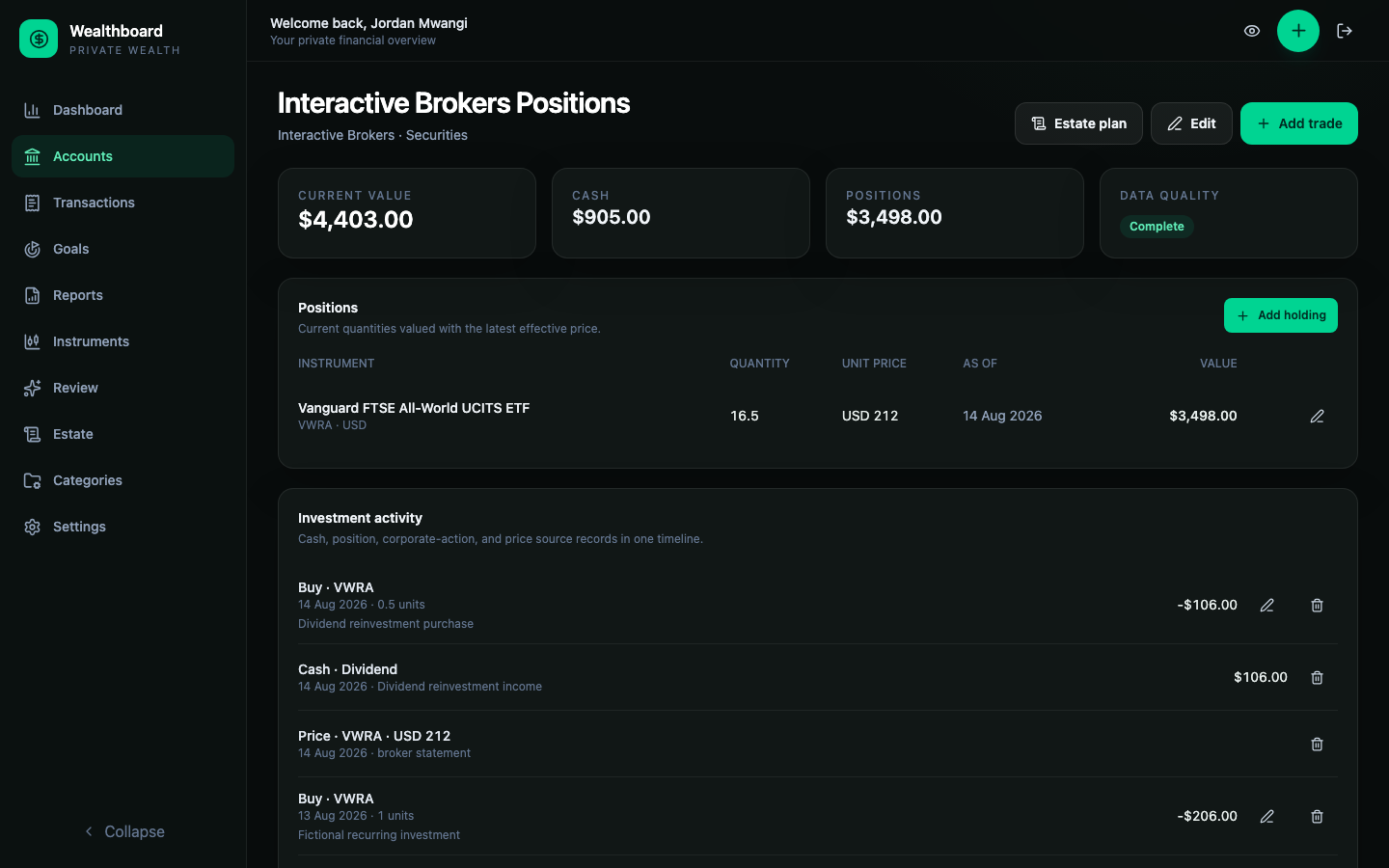1389x868 pixels.
Task: Click the Unit Price column header
Action: [874, 364]
